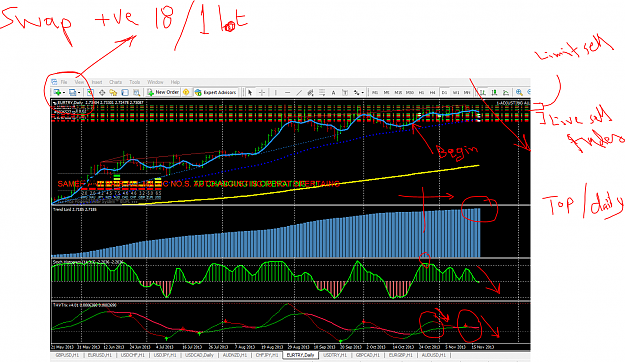The image size is (625, 362).
Task: Toggle the Market Watch window icon
Action: pyautogui.click(x=90, y=92)
